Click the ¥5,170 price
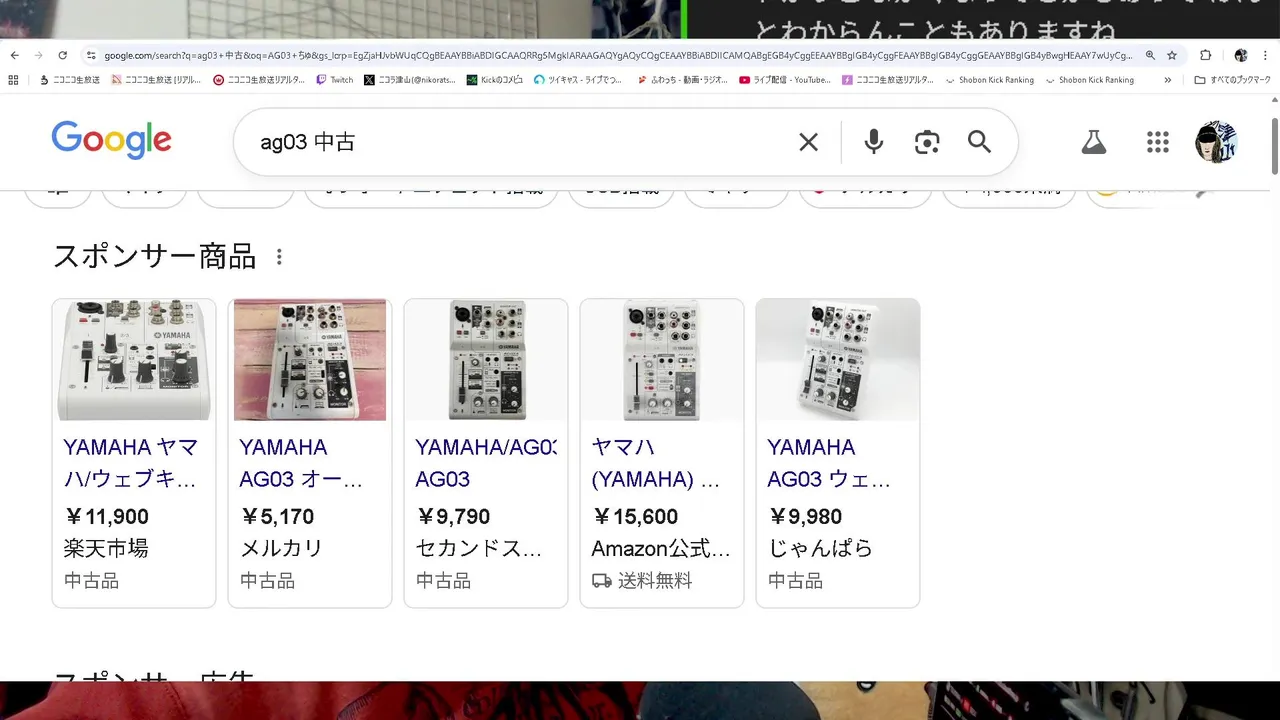This screenshot has width=1280, height=720. (x=277, y=517)
